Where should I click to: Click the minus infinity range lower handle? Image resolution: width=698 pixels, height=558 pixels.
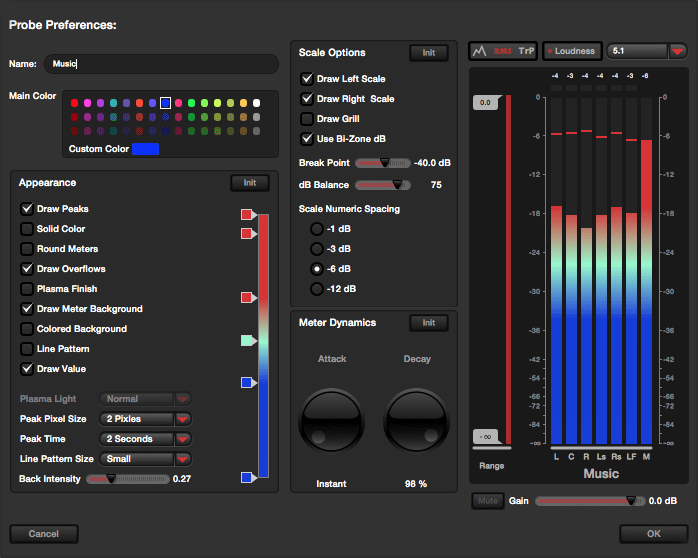tap(486, 437)
